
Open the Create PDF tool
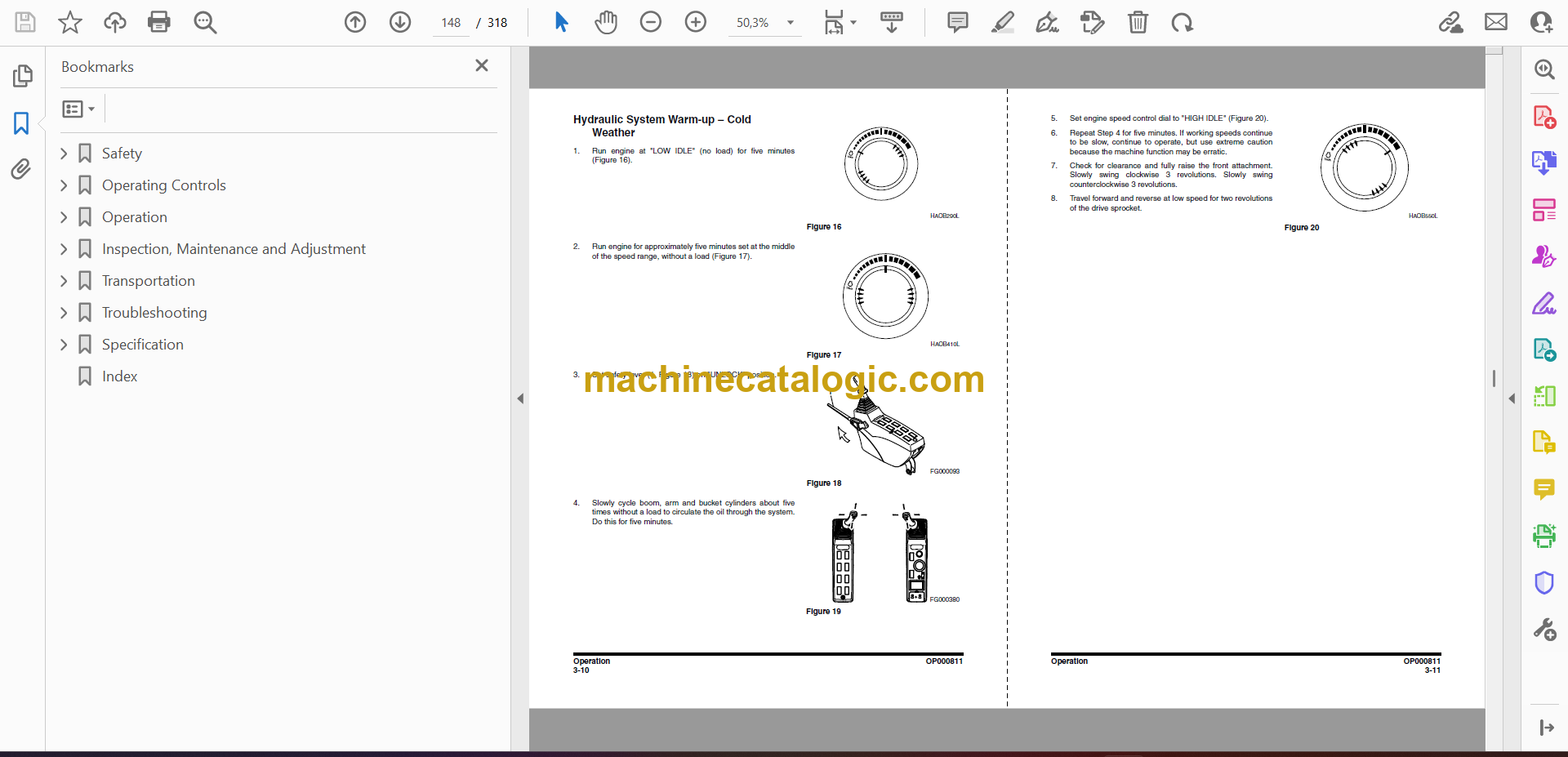[1544, 117]
